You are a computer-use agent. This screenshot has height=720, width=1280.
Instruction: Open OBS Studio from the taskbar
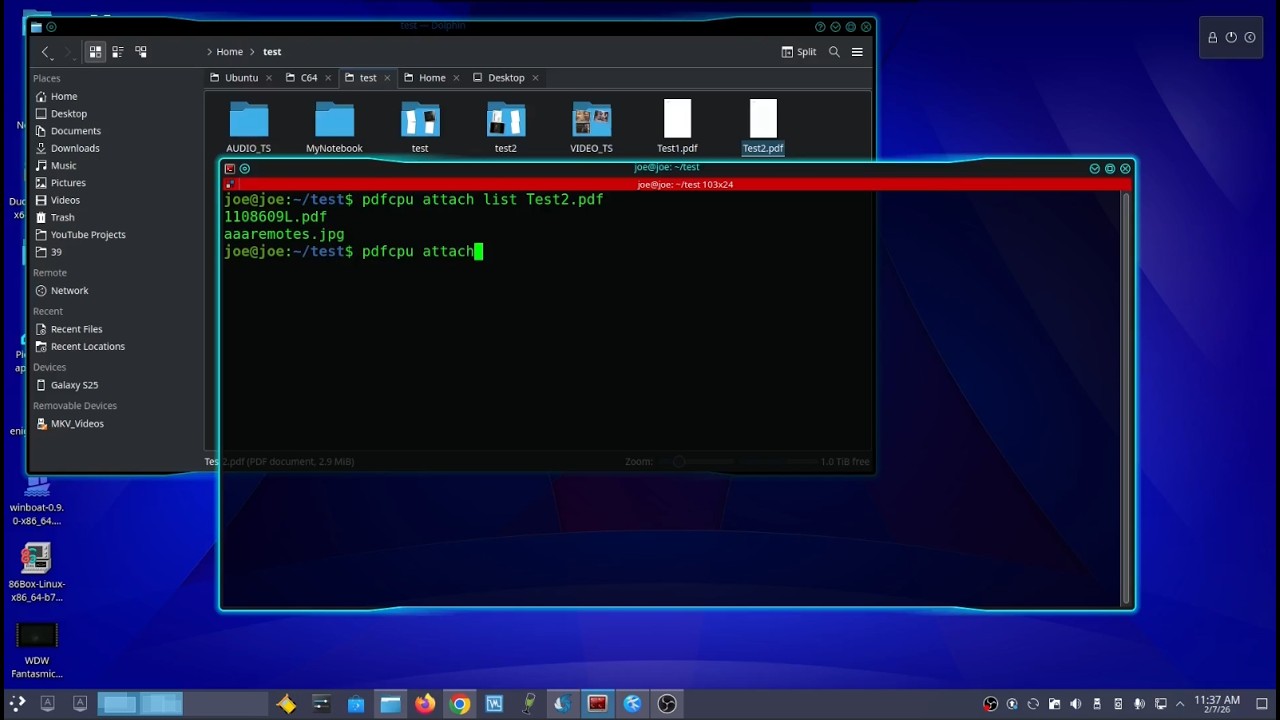click(x=667, y=704)
